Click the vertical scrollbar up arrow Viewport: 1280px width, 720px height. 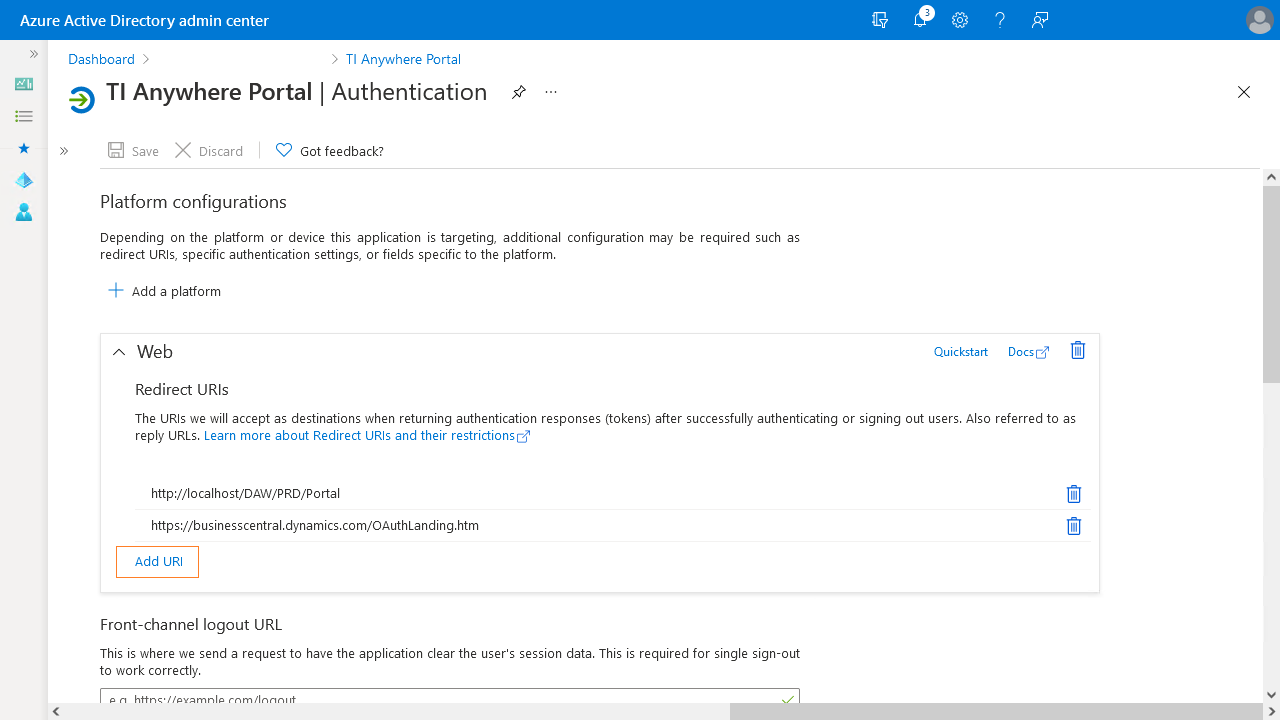click(1271, 177)
